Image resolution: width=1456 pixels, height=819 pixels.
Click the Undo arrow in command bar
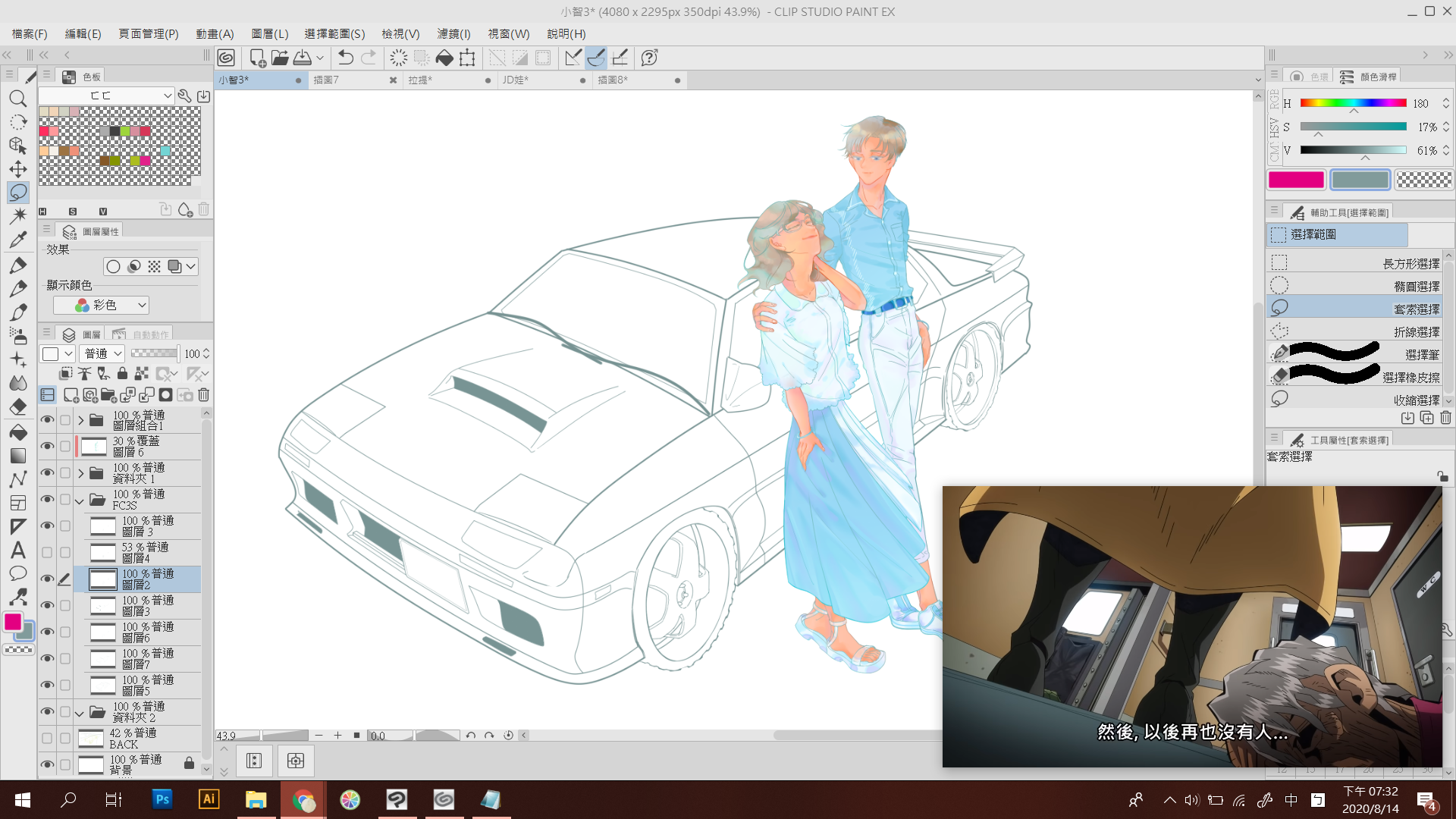(x=346, y=58)
